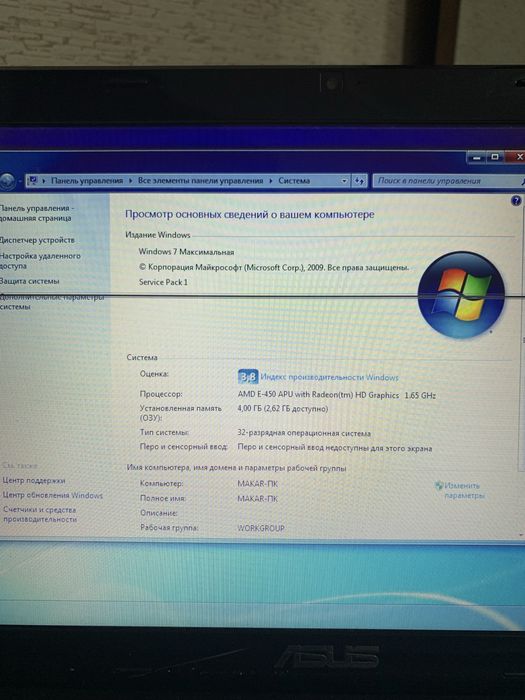Image resolution: width=525 pixels, height=700 pixels.
Task: Click WORKGROUP value
Action: (x=261, y=528)
